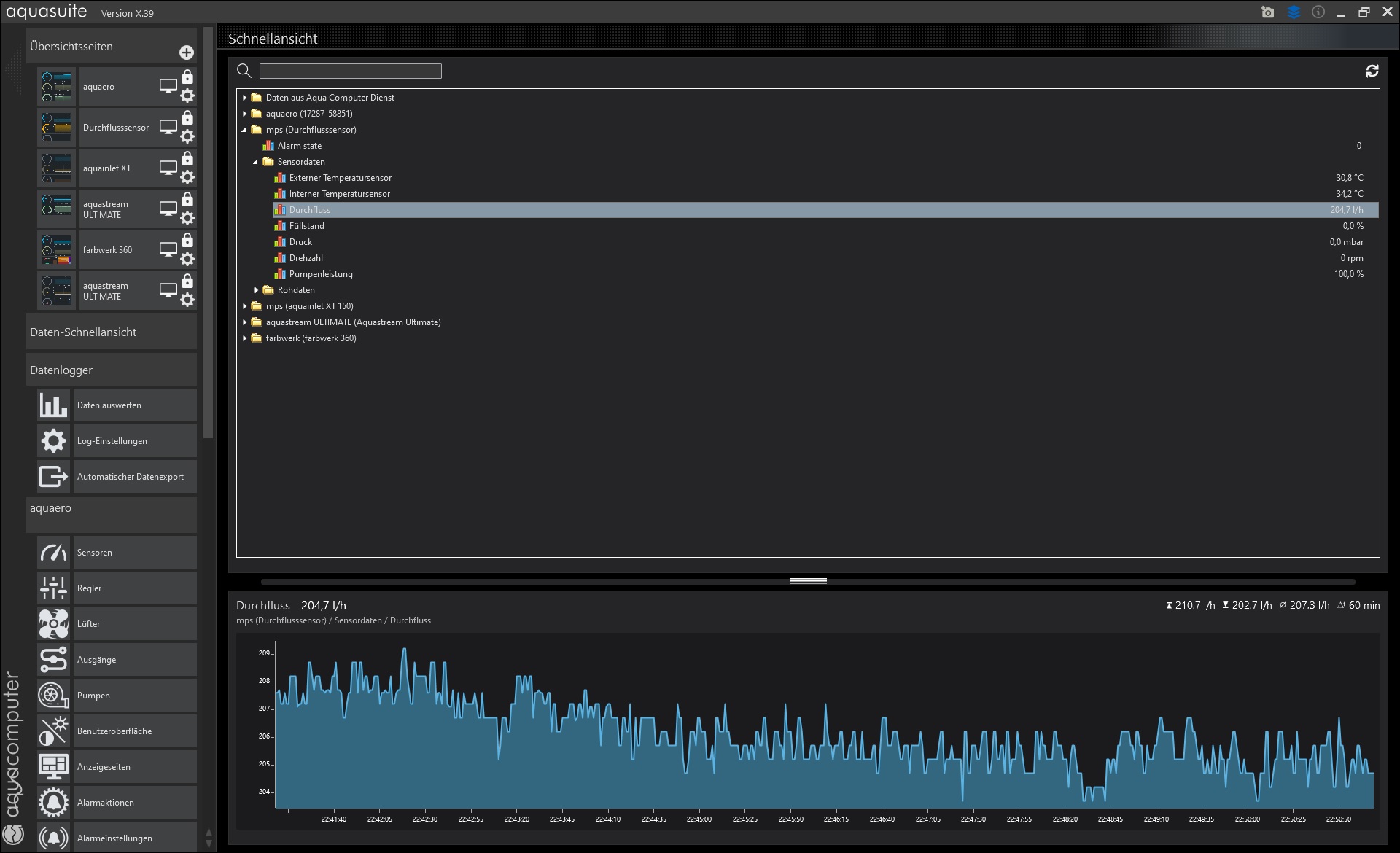Click the splitter handle above the chart
Viewport: 1400px width, 853px height.
pos(808,581)
